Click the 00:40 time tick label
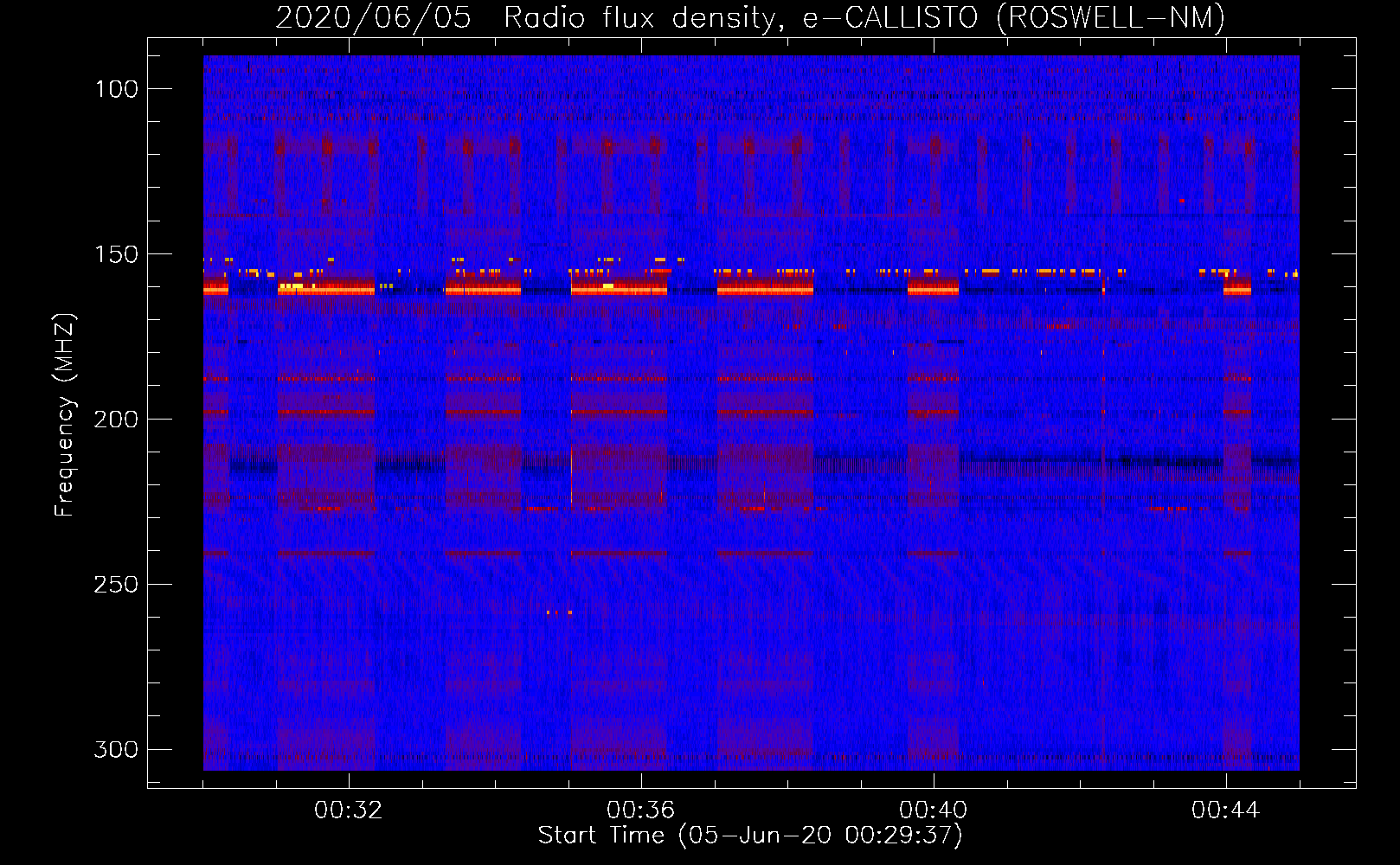Image resolution: width=1400 pixels, height=865 pixels. tap(934, 811)
